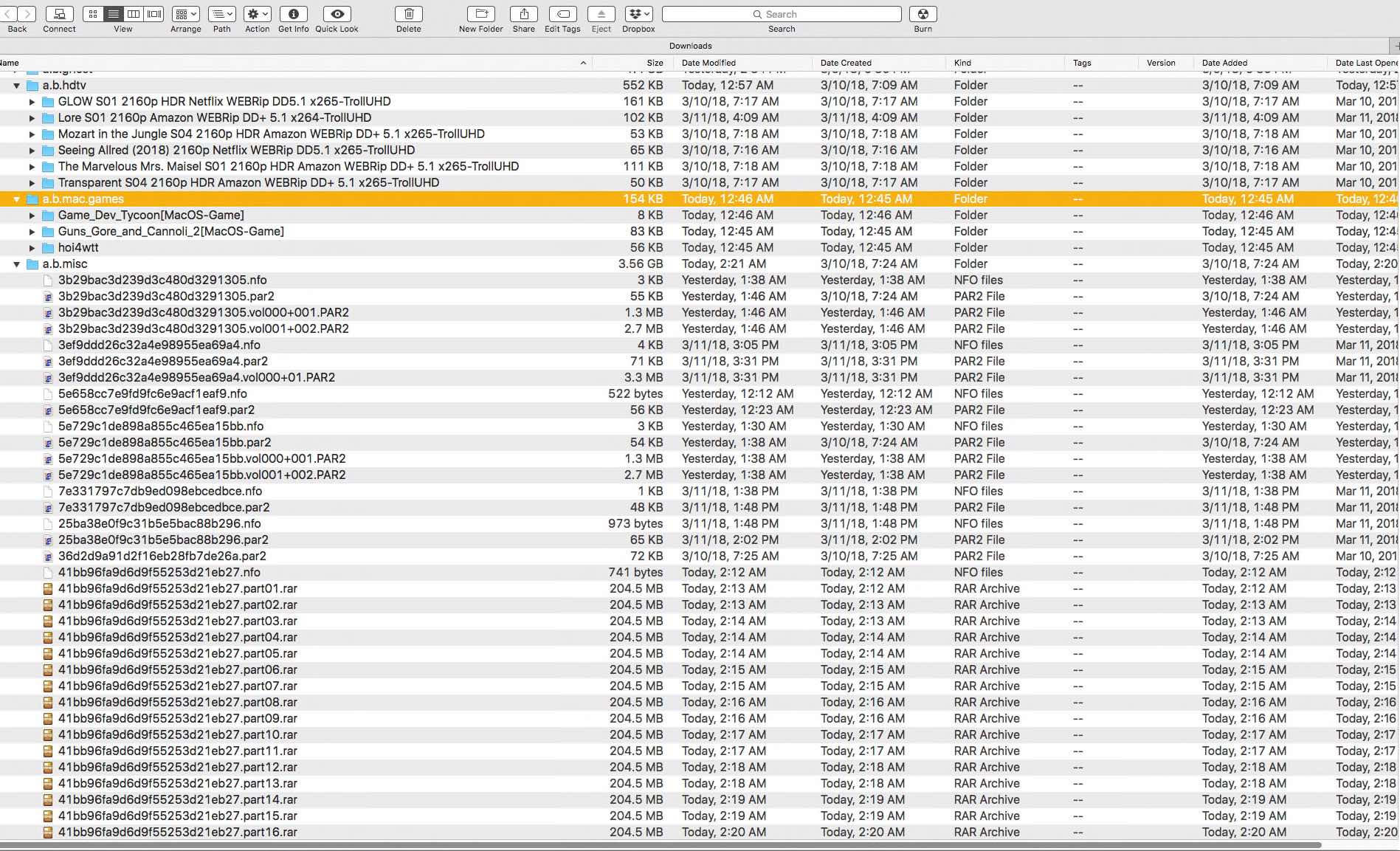Screen dimensions: 1400x851
Task: Switch to icon view mode
Action: coord(93,14)
